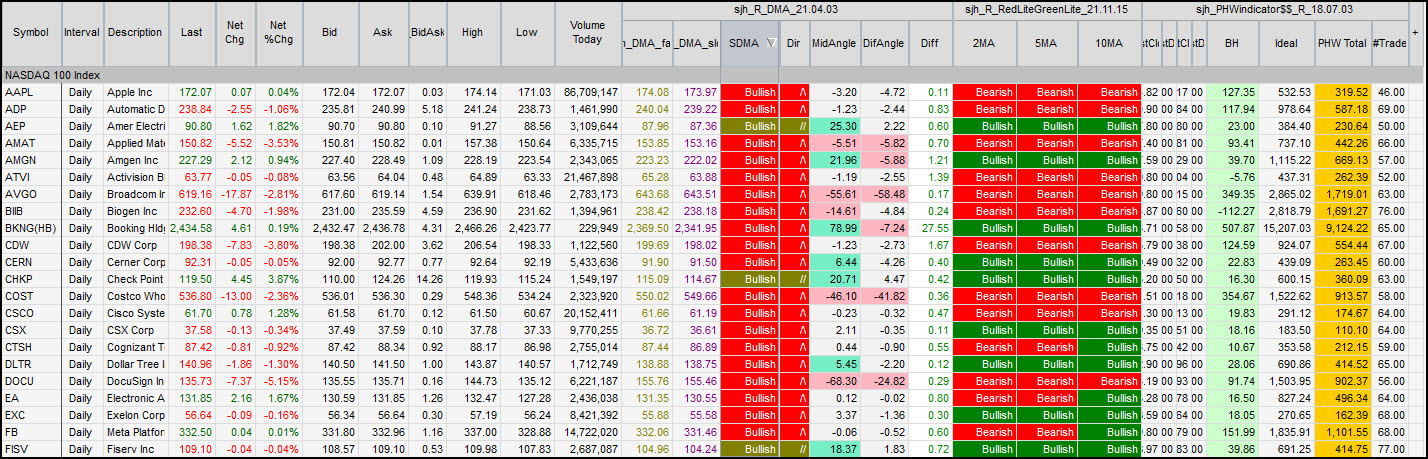Click the Net Chg column header
Image resolution: width=1428 pixels, height=459 pixels.
pyautogui.click(x=236, y=32)
